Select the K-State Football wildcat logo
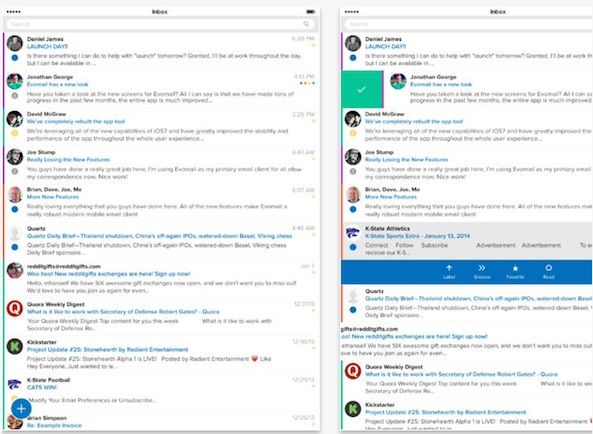 click(14, 384)
